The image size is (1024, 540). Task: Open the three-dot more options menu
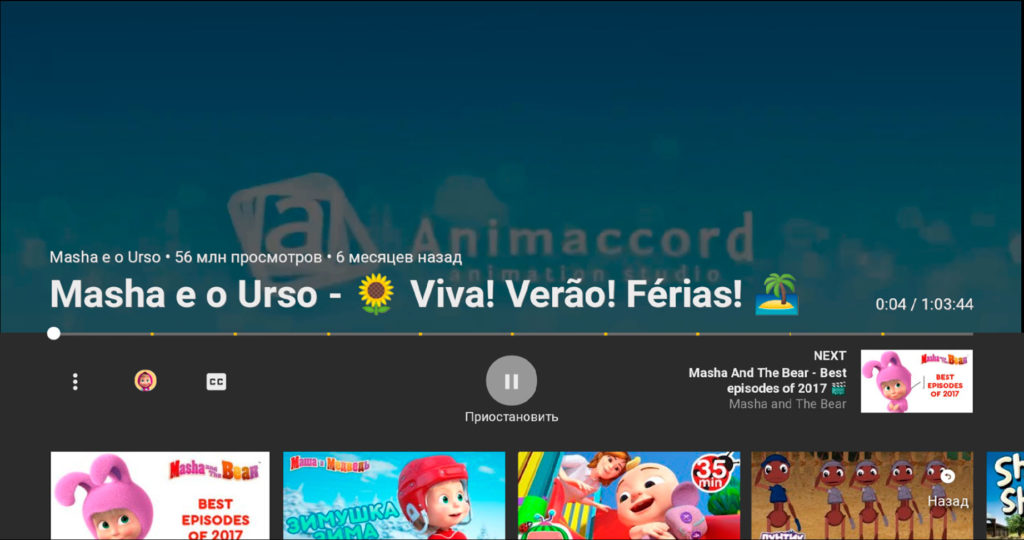[x=75, y=381]
